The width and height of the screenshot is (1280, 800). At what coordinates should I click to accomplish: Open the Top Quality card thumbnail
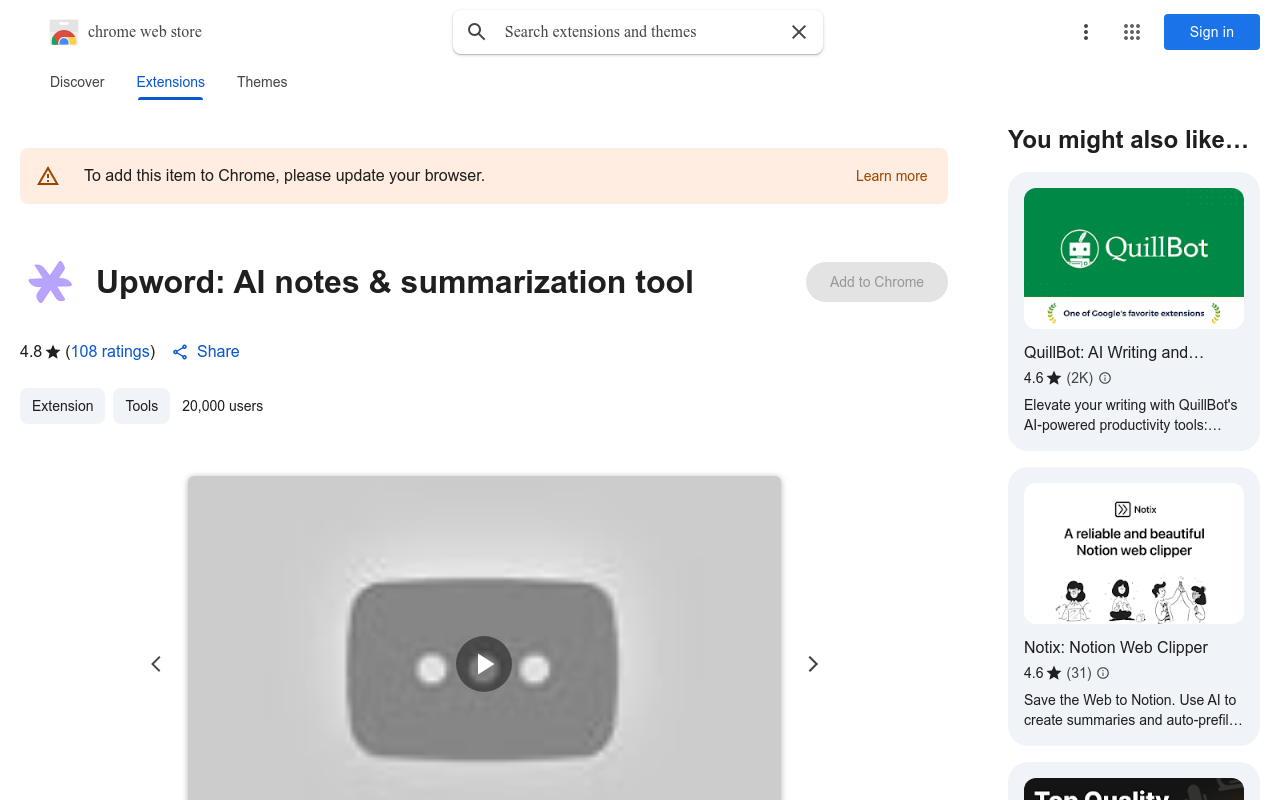pos(1134,789)
